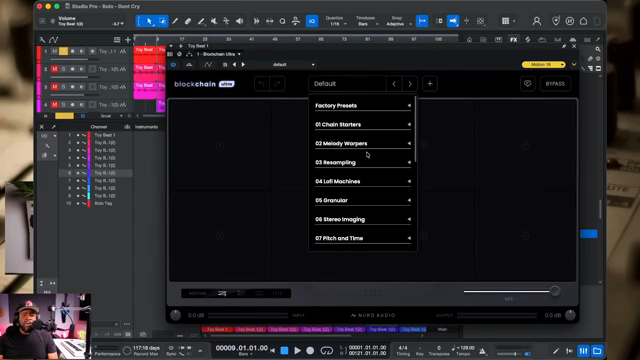Switch to the Home browser tab
This screenshot has width=640, height=360.
point(469,40)
